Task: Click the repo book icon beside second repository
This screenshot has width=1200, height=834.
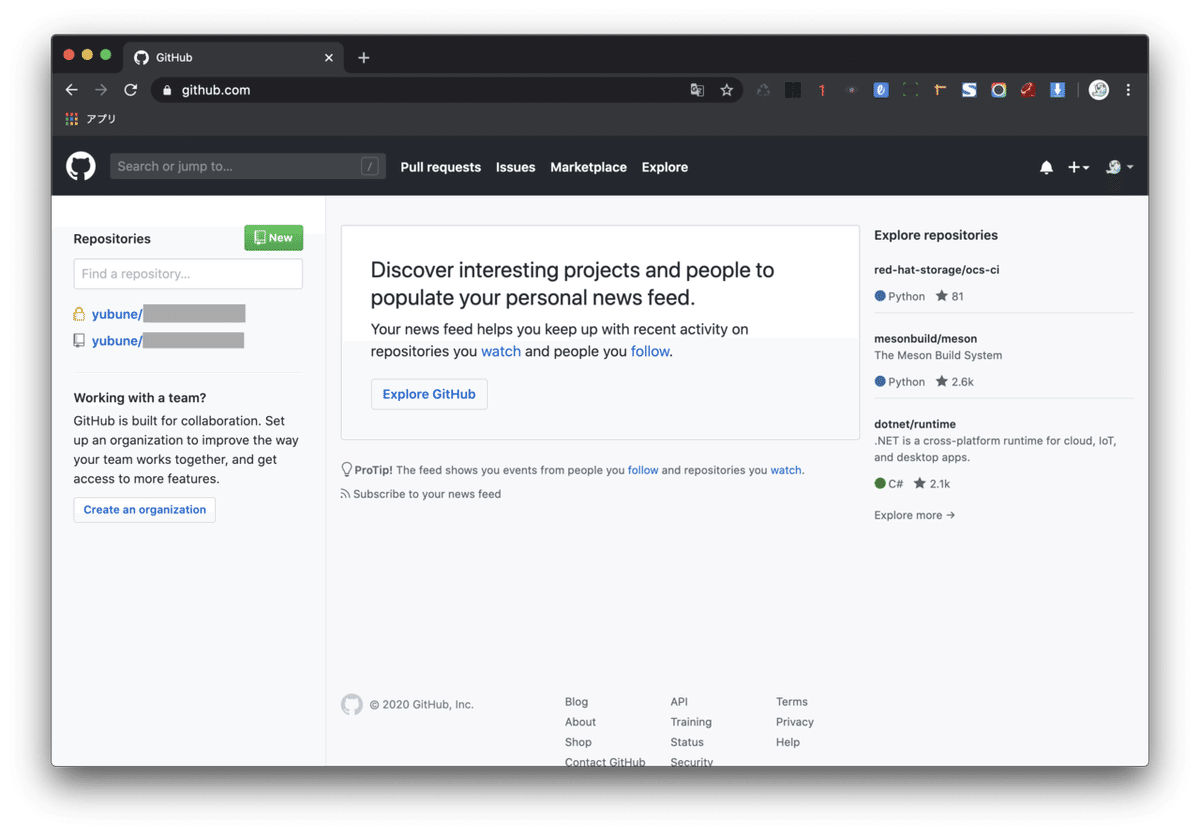Action: (79, 341)
